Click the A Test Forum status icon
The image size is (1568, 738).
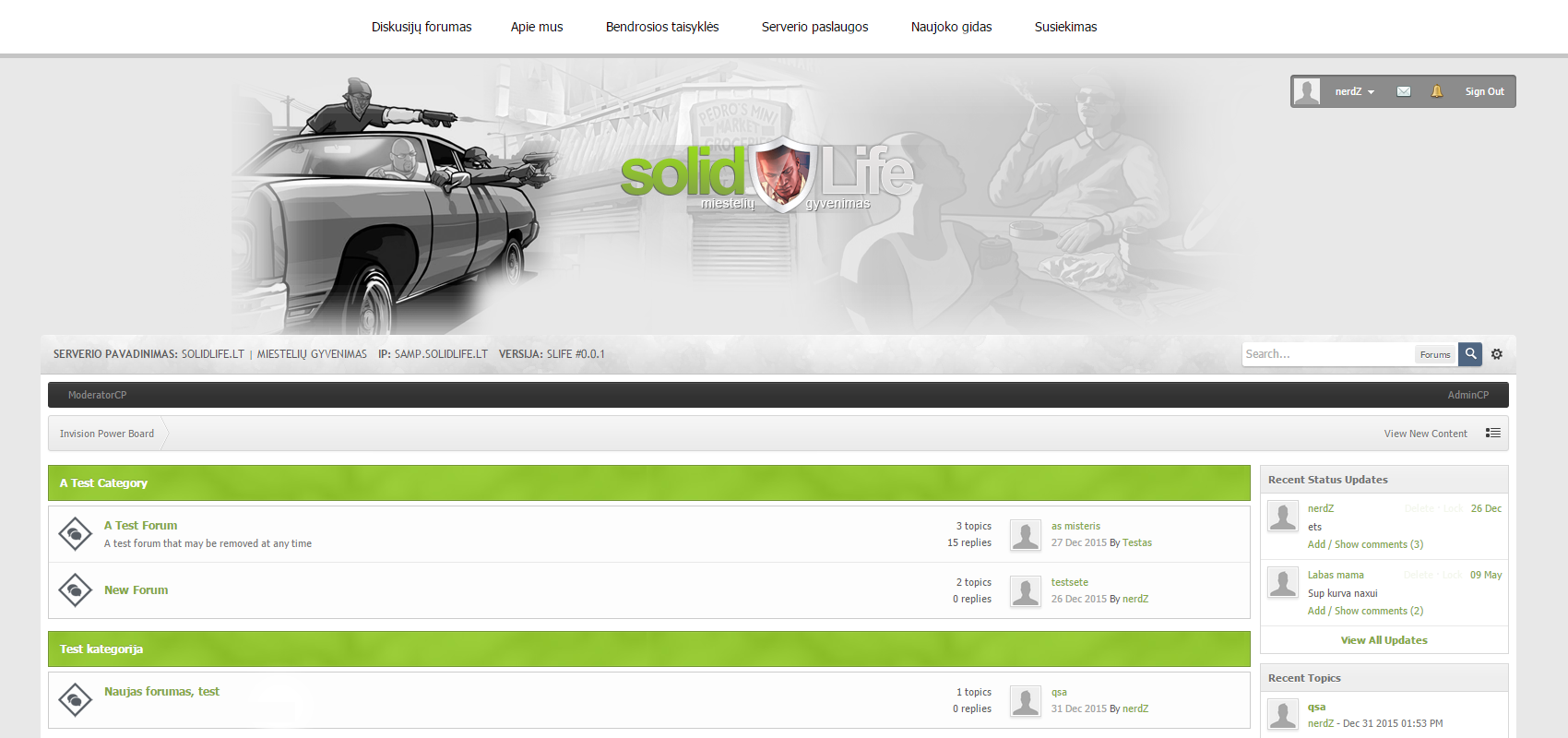pyautogui.click(x=75, y=534)
